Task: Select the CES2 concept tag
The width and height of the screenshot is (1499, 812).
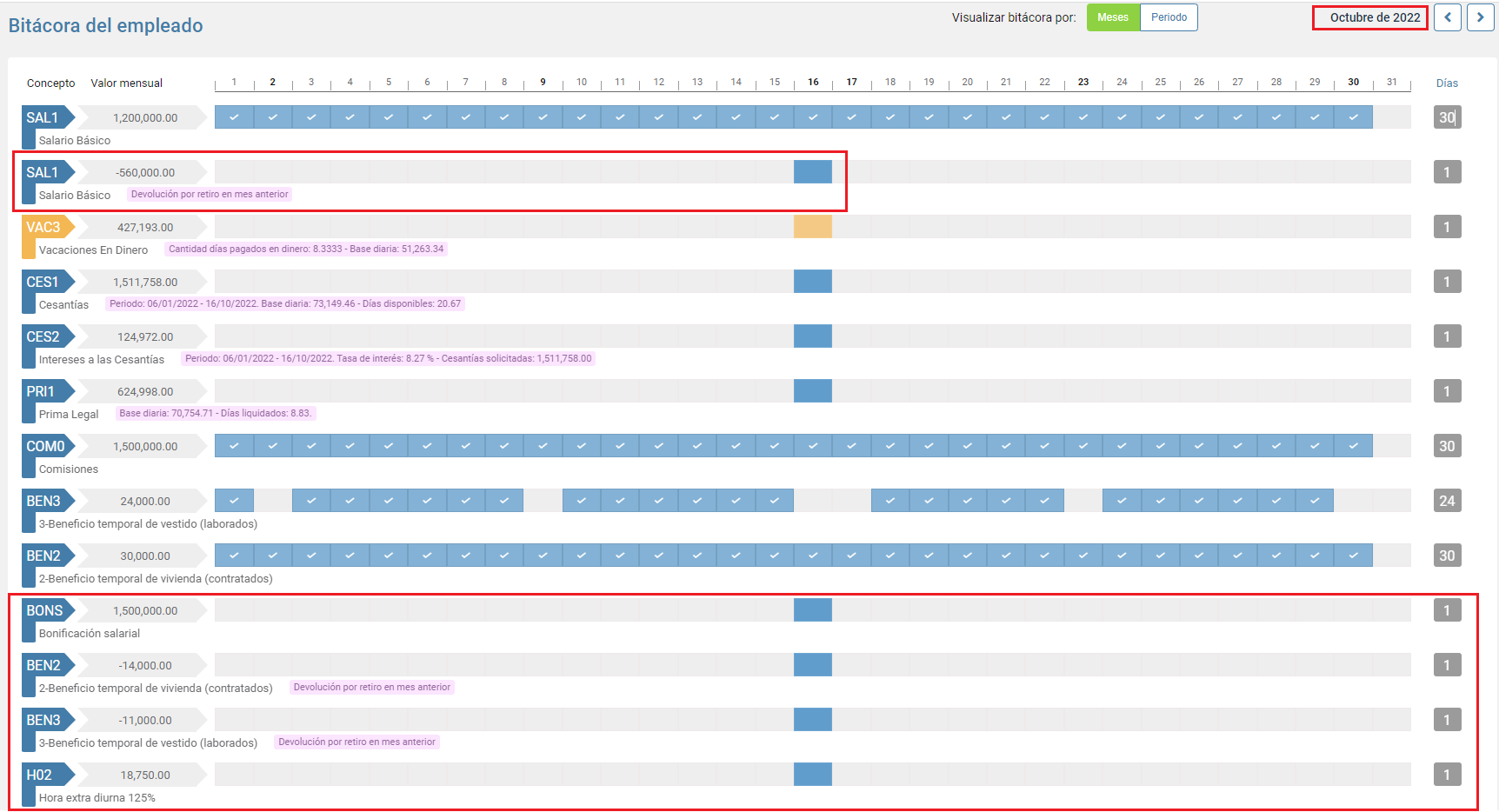Action: point(49,336)
